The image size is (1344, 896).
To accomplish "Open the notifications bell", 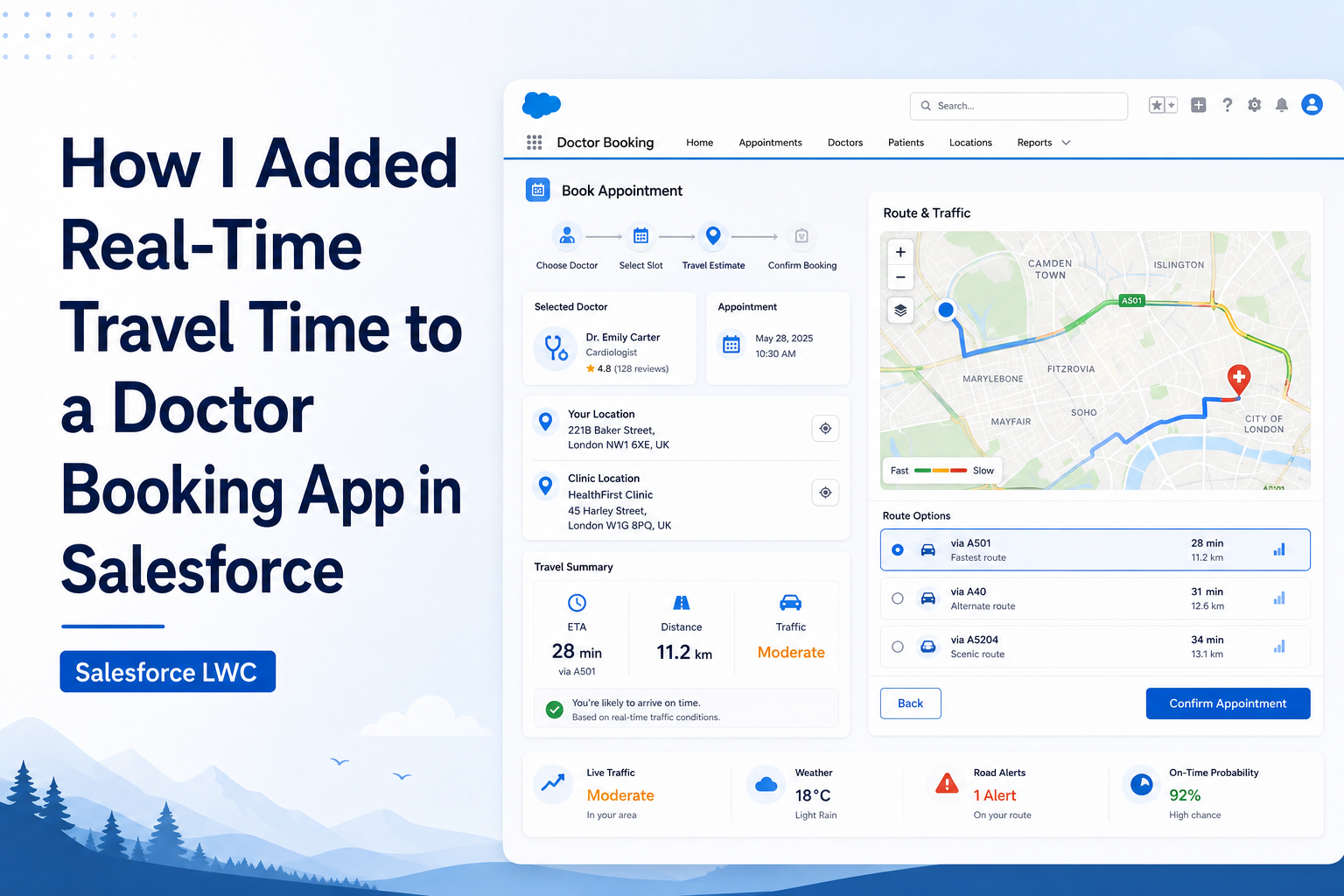I will click(x=1282, y=105).
